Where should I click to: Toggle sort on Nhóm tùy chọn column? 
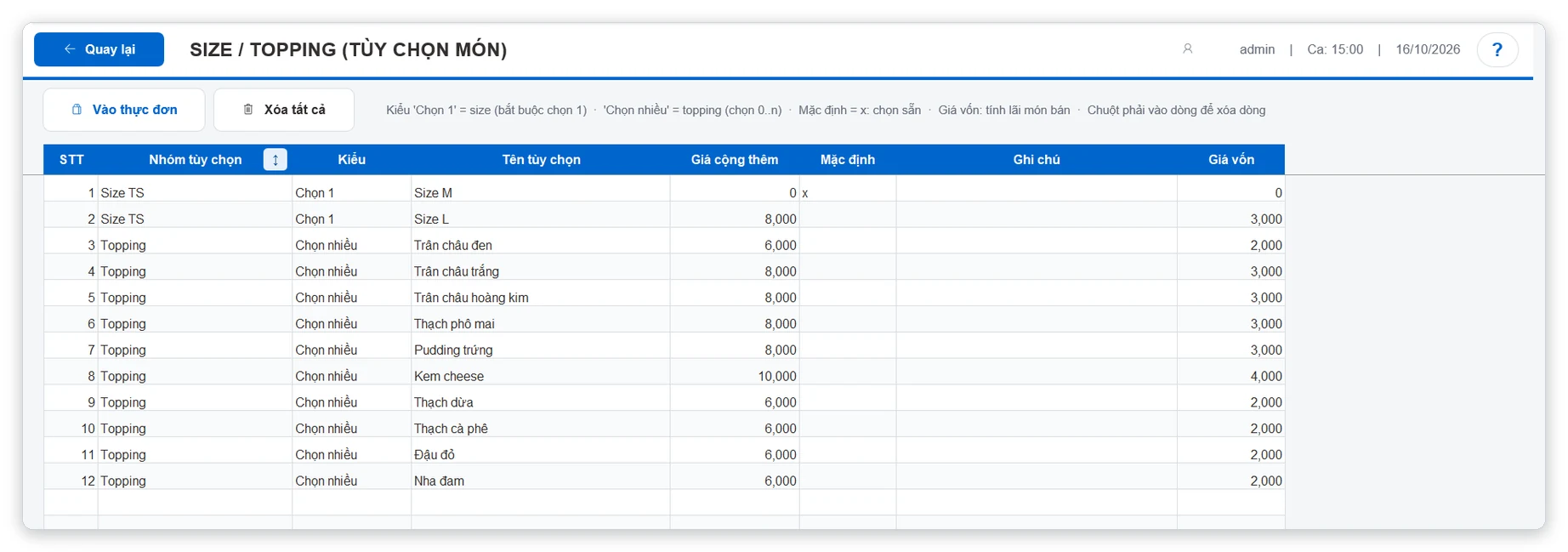click(x=276, y=160)
